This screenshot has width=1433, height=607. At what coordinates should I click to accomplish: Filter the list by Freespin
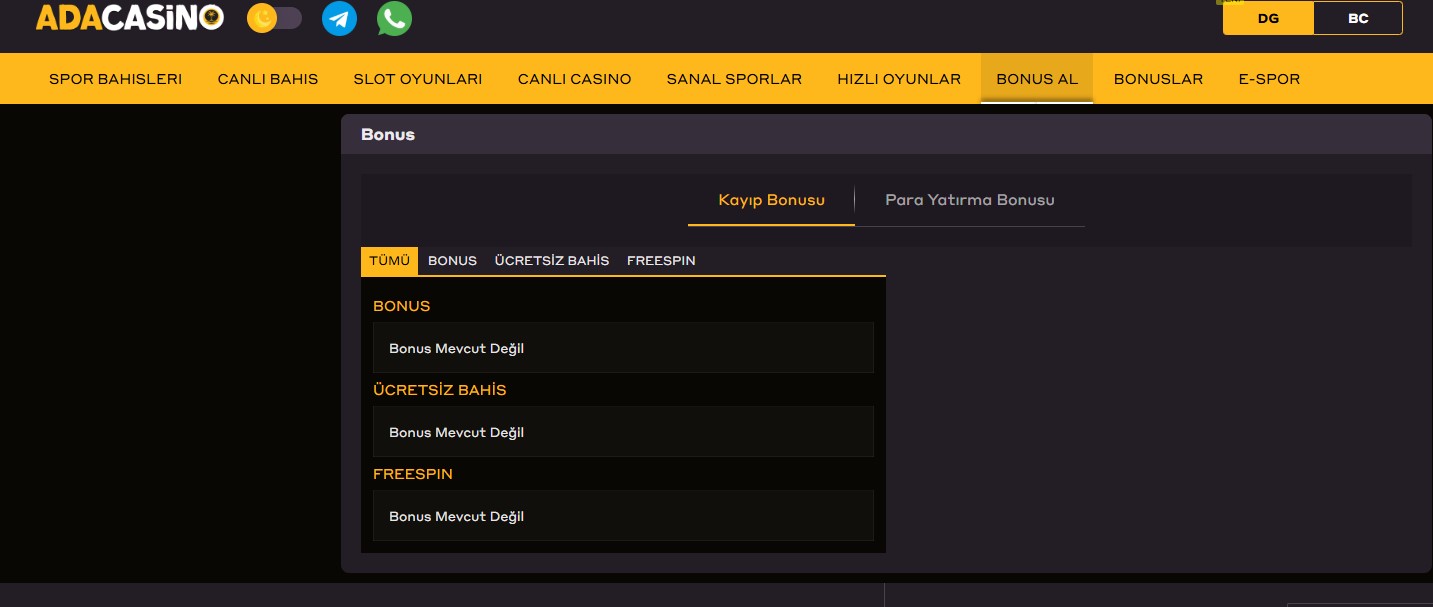[x=660, y=260]
